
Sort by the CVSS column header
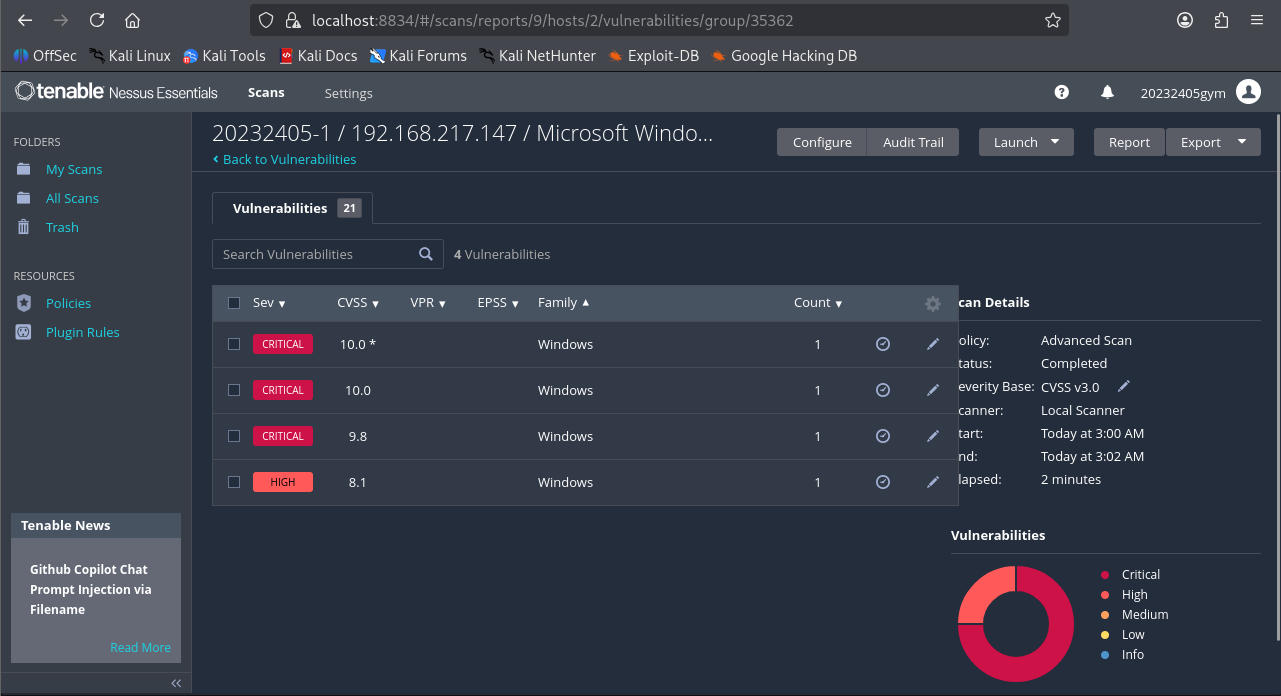(x=358, y=303)
